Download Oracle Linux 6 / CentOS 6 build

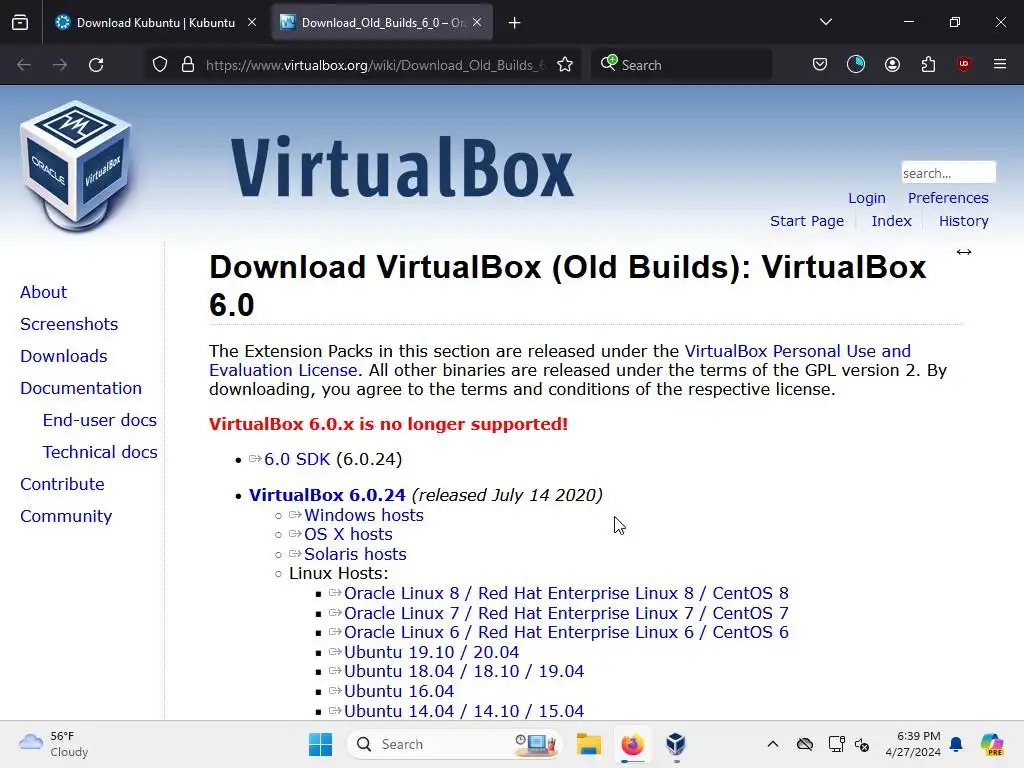coord(566,632)
